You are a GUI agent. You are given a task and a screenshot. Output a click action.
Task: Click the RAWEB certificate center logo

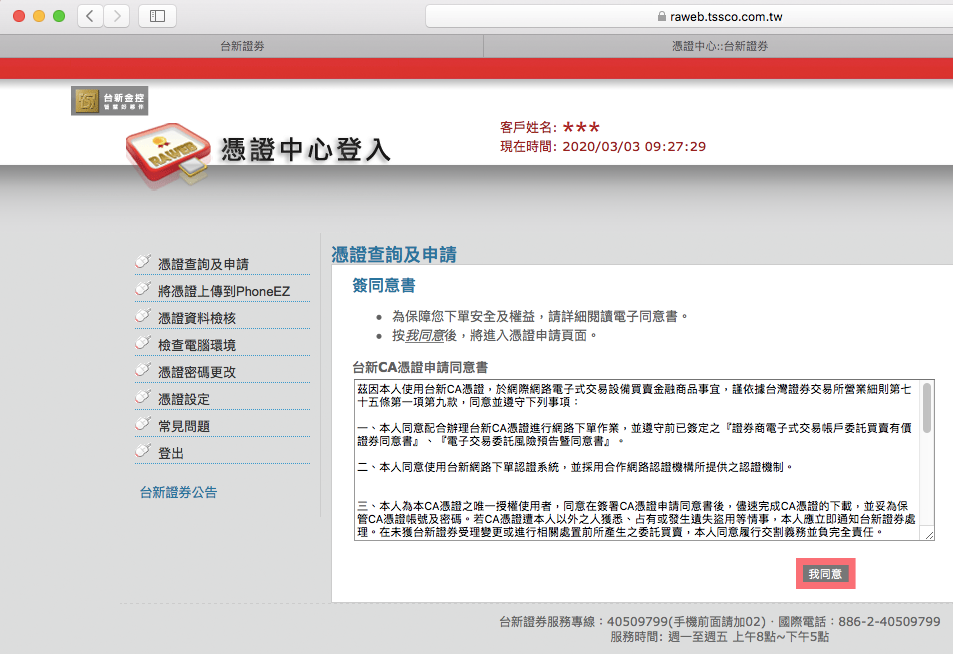tap(168, 156)
